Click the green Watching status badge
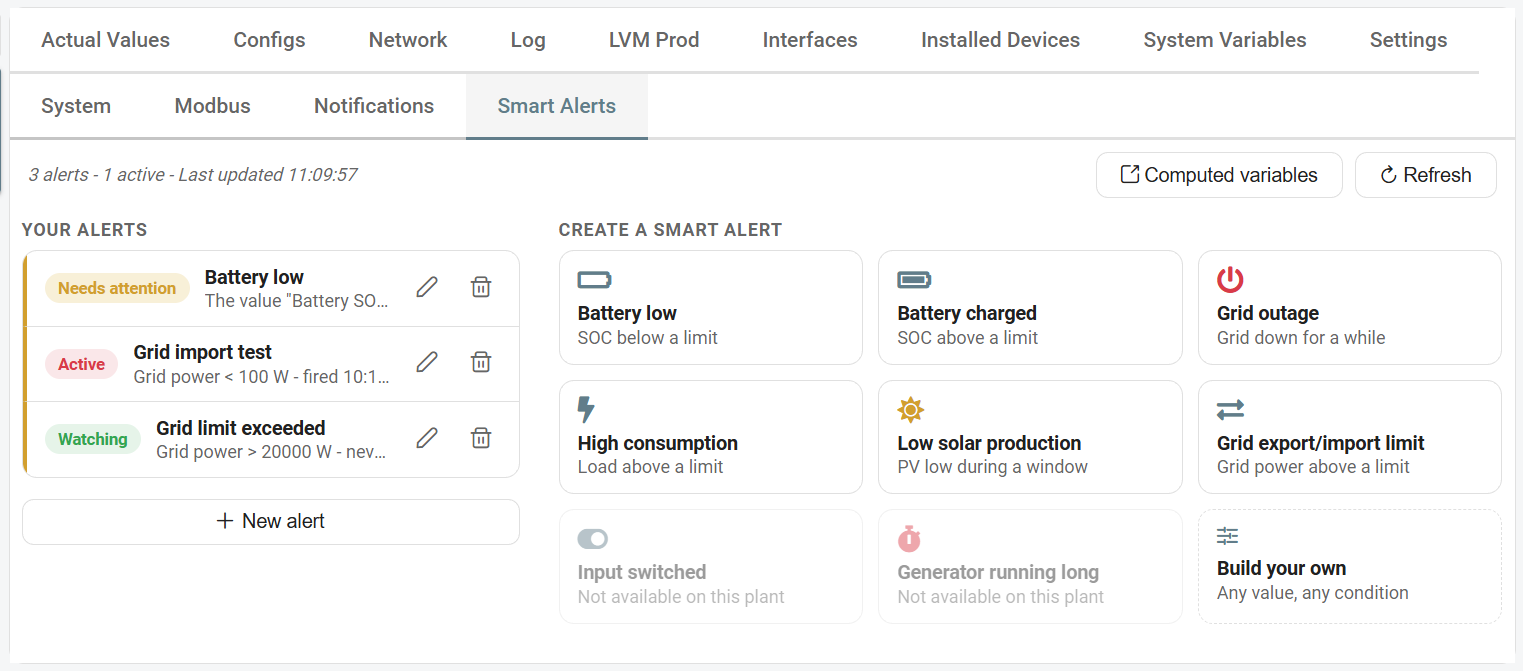Image resolution: width=1523 pixels, height=671 pixels. 93,439
